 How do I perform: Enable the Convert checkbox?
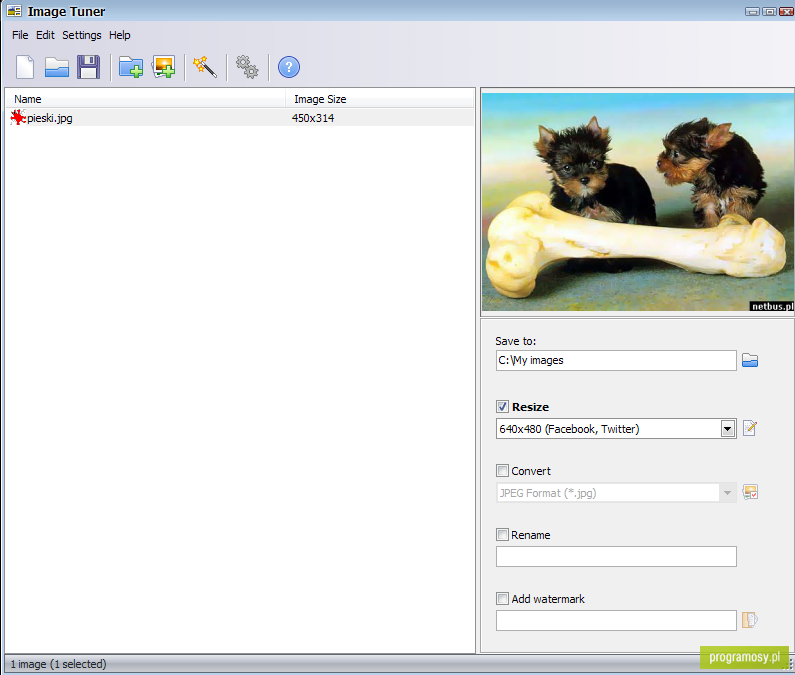point(502,471)
